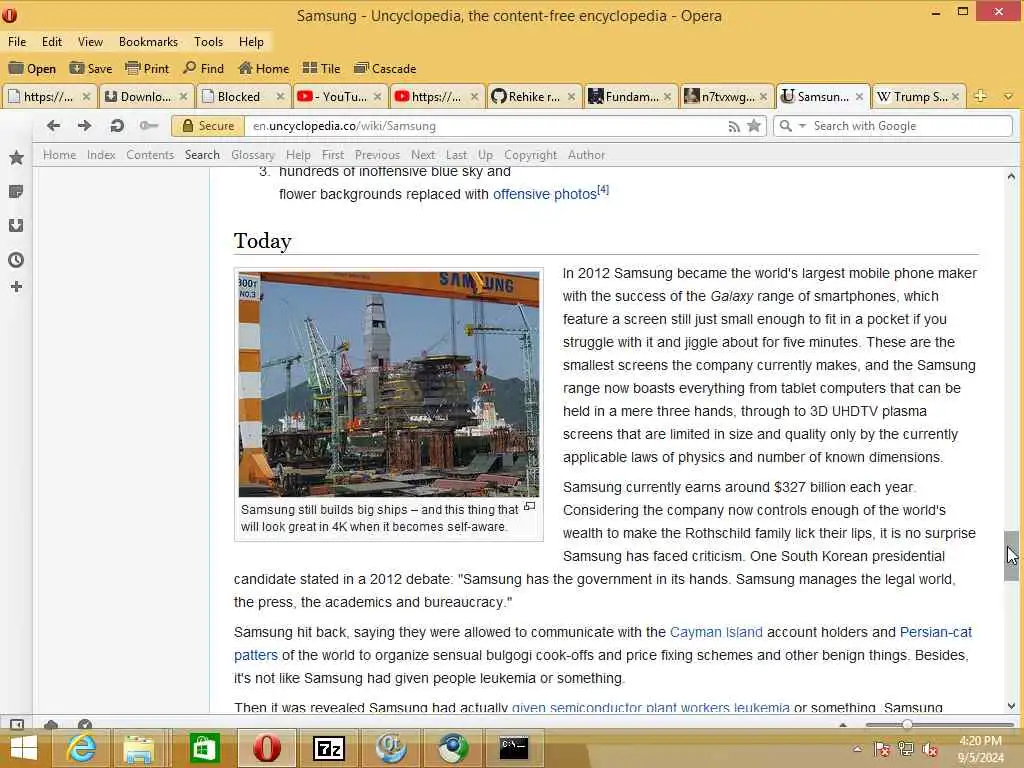Open the Tools menu
The height and width of the screenshot is (768, 1024).
coord(208,42)
